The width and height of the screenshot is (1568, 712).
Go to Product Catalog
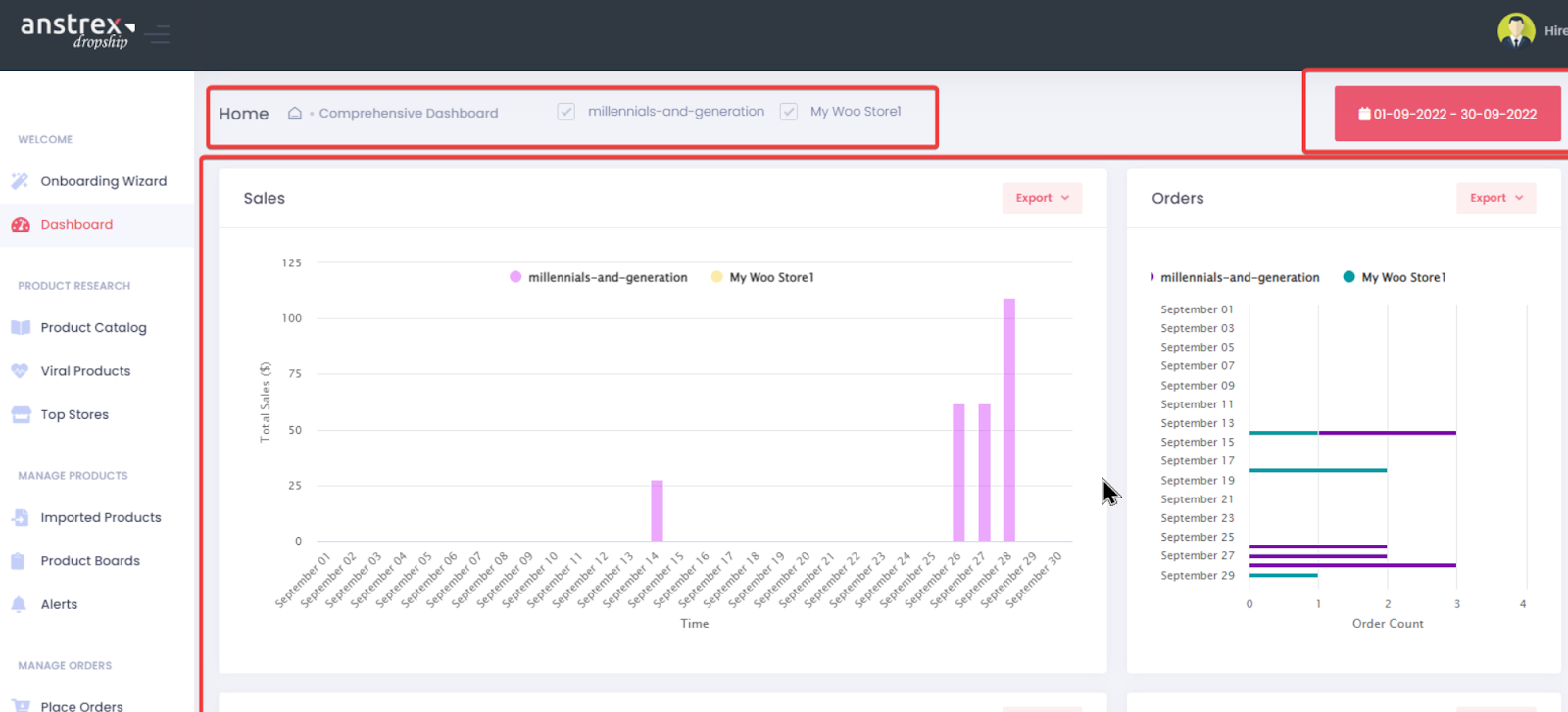click(x=94, y=327)
